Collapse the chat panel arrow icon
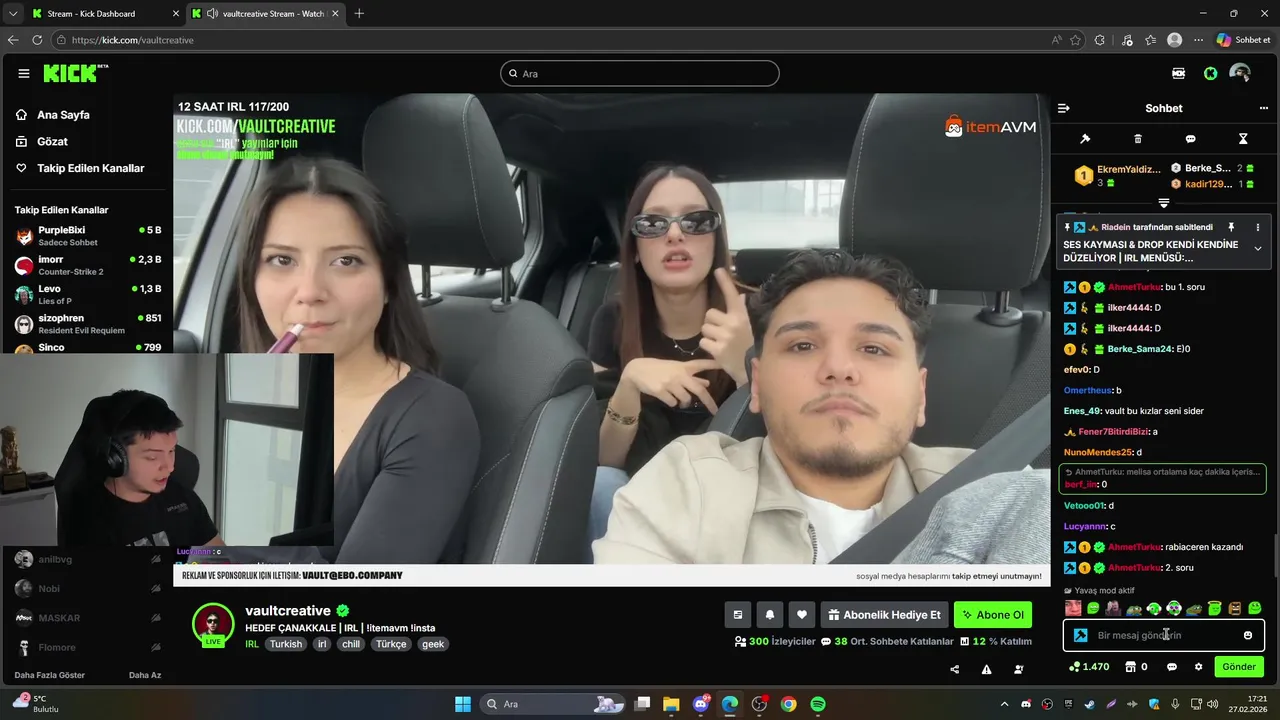The height and width of the screenshot is (720, 1280). pyautogui.click(x=1064, y=108)
